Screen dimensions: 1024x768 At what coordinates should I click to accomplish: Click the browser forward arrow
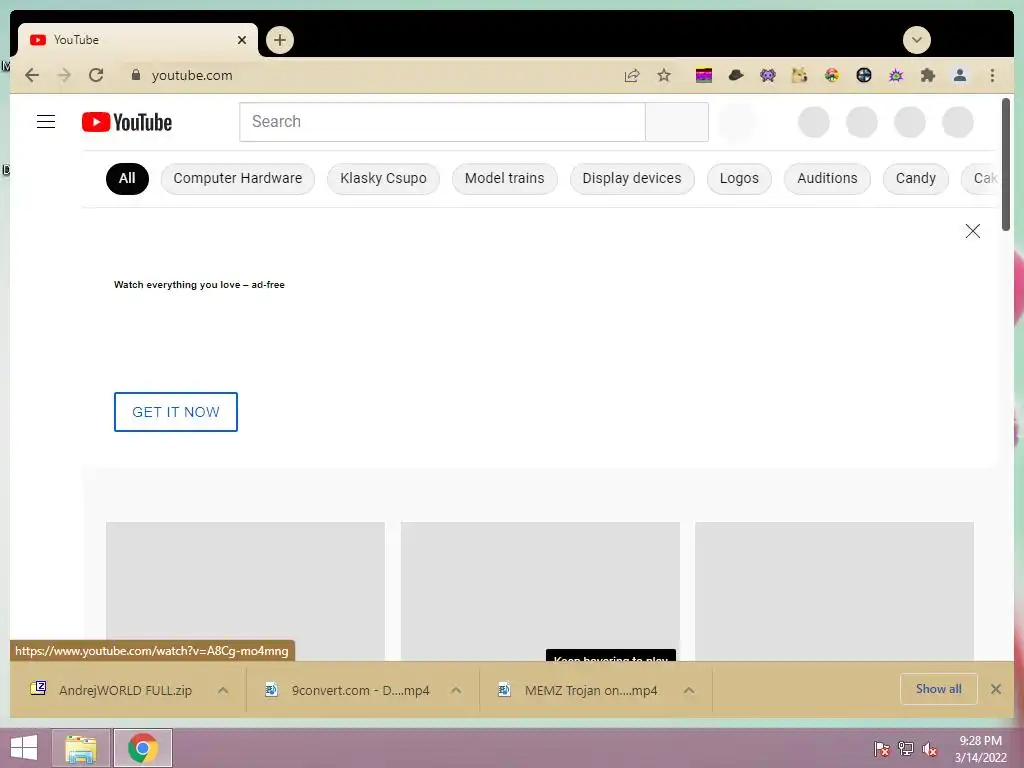(x=64, y=75)
